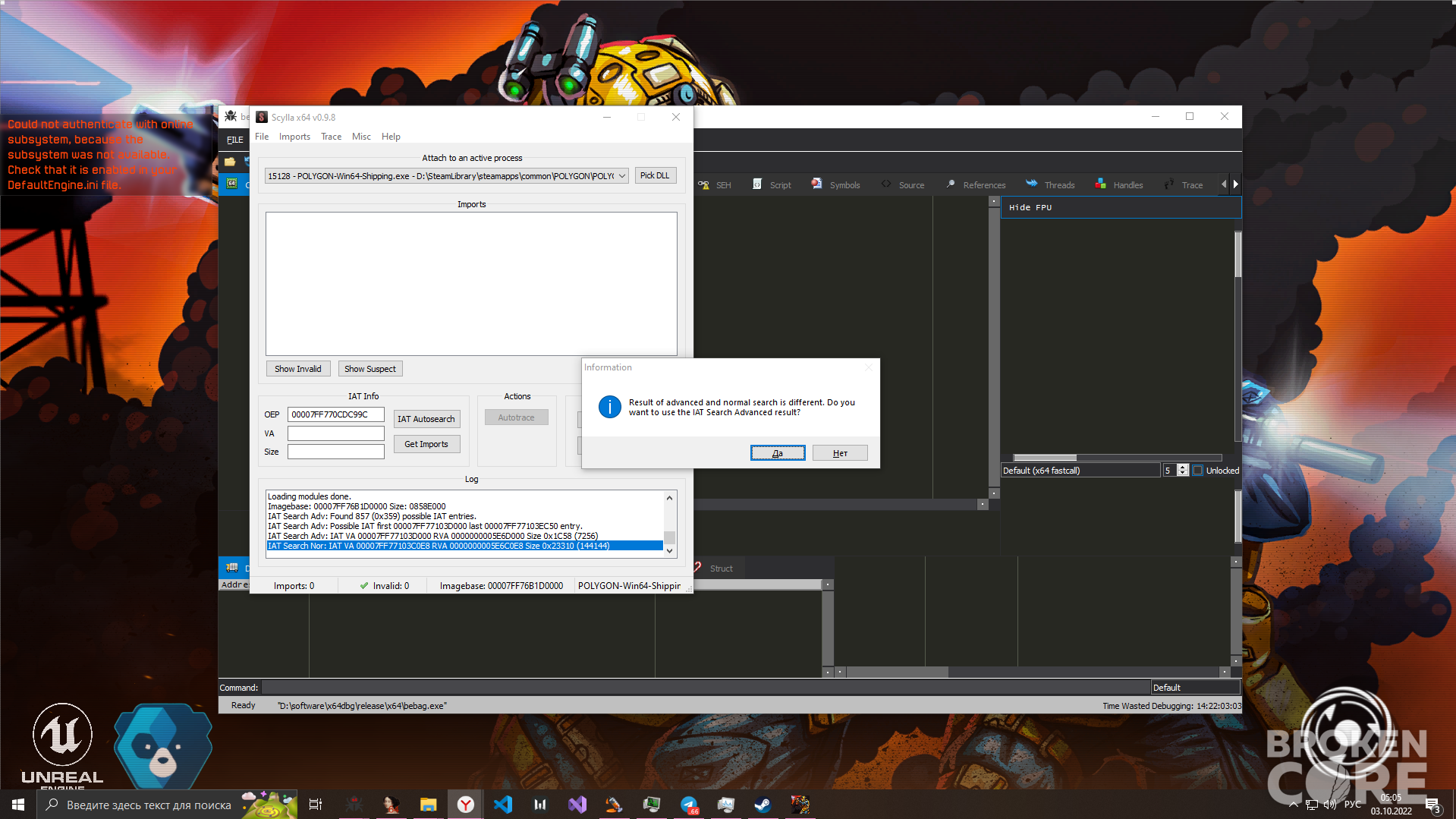
Task: Open the Scylla File menu
Action: [262, 137]
